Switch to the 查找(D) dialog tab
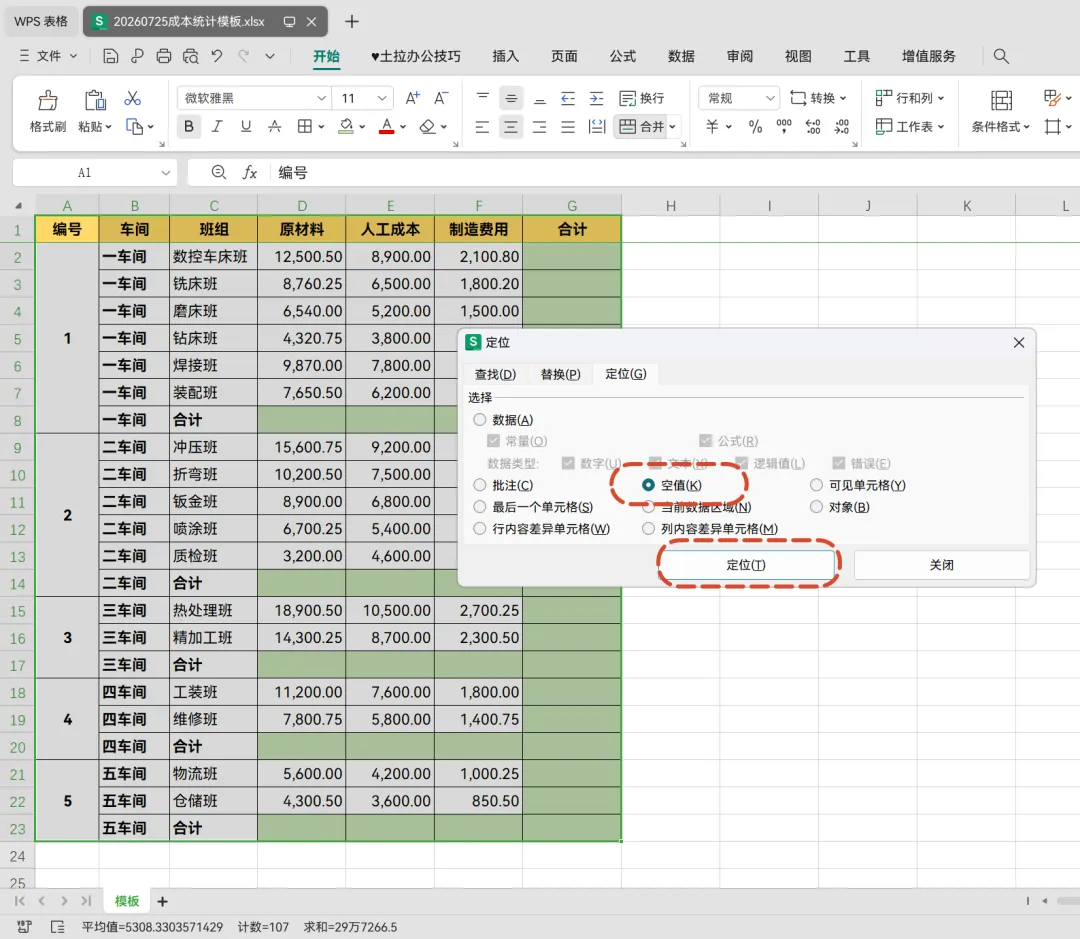 click(x=495, y=374)
